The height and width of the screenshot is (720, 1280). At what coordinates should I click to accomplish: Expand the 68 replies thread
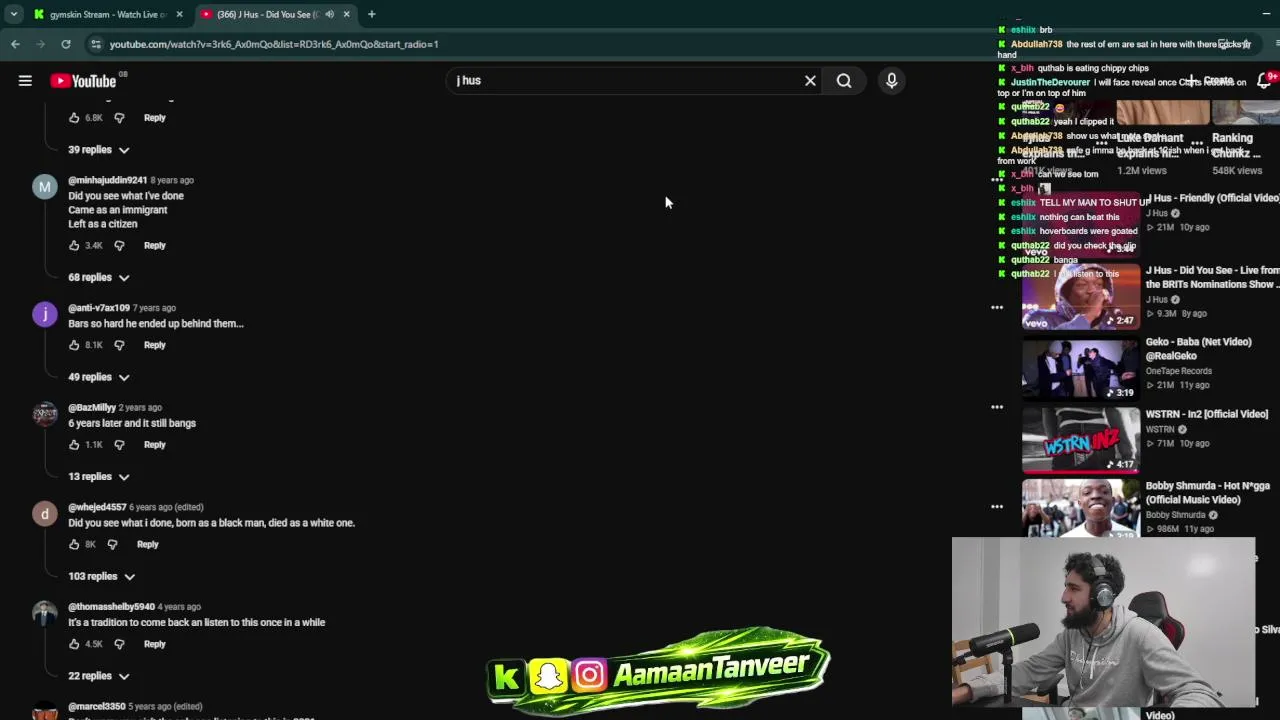pos(98,278)
